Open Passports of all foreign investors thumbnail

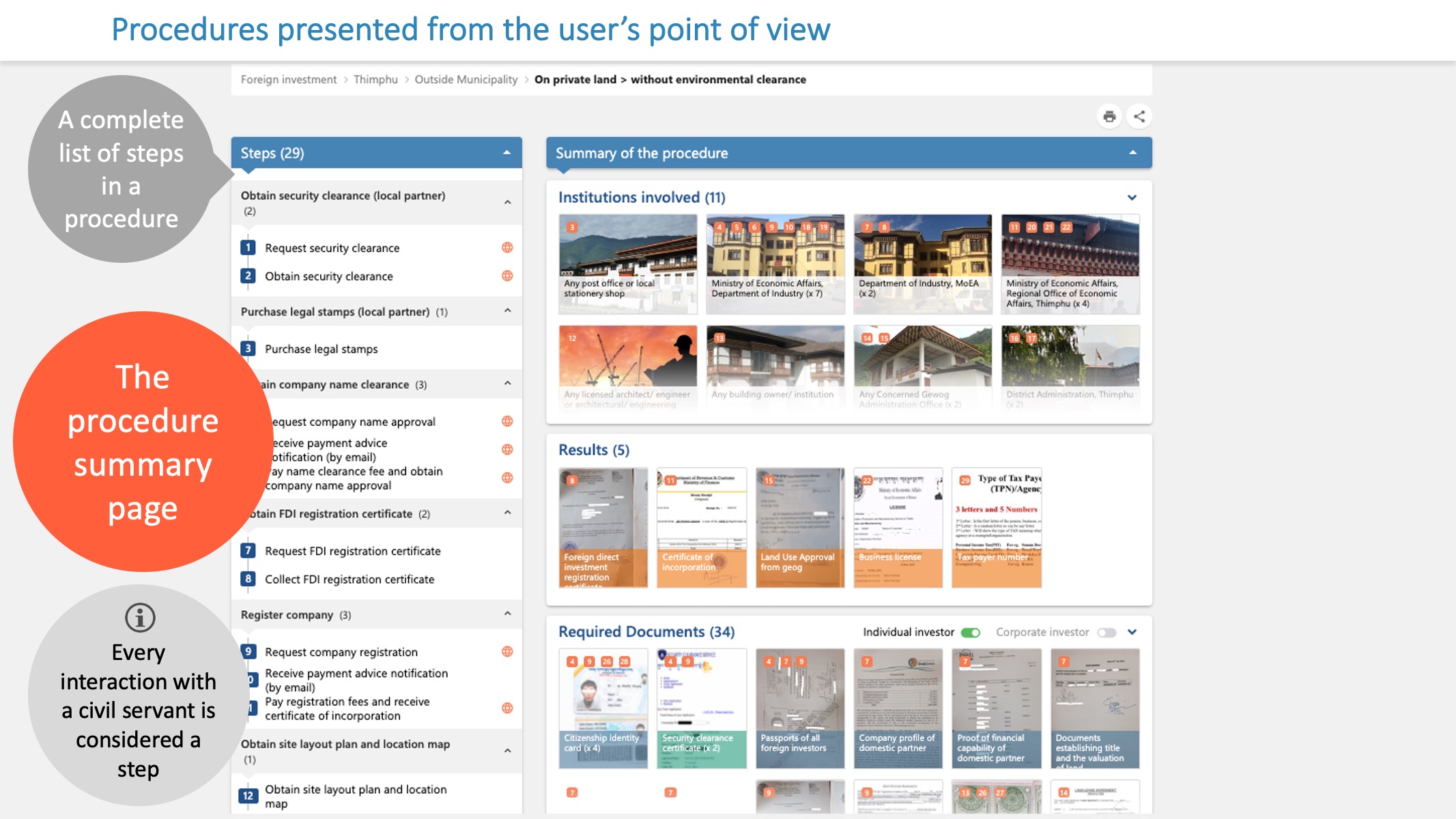[x=800, y=708]
